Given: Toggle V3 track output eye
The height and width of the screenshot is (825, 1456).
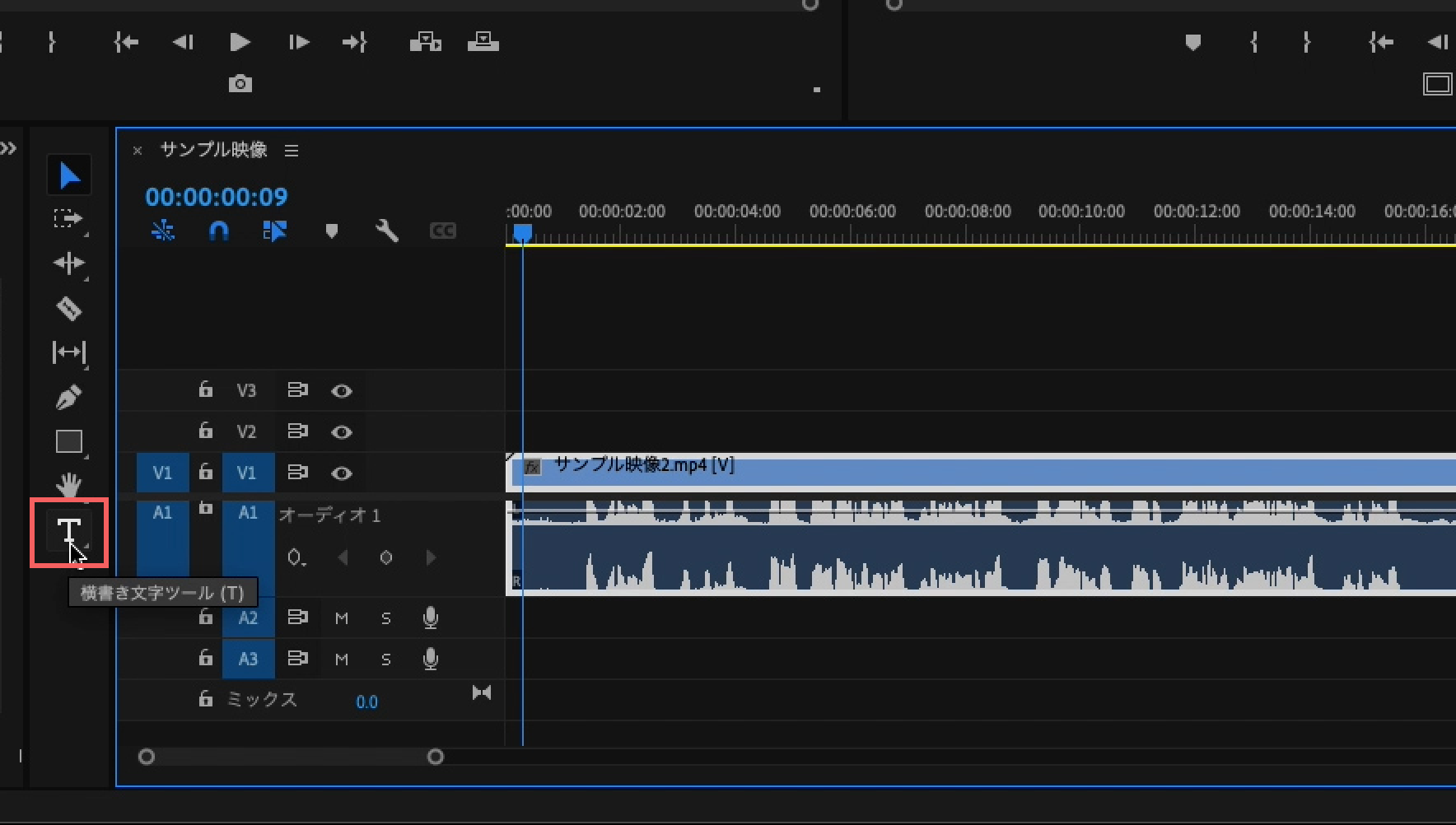Looking at the screenshot, I should (342, 391).
